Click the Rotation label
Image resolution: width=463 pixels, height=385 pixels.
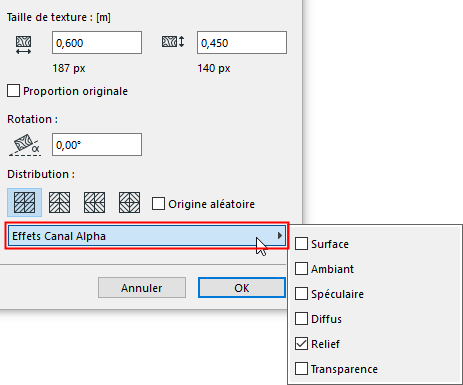tap(32, 119)
